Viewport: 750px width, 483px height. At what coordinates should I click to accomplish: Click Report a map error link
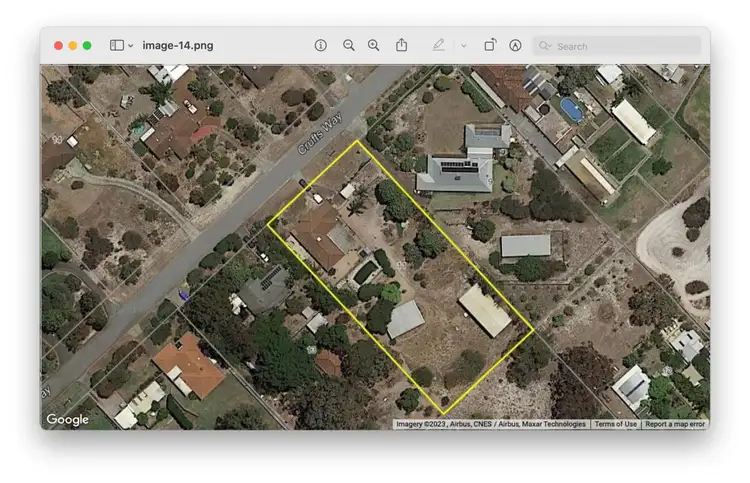(x=675, y=424)
